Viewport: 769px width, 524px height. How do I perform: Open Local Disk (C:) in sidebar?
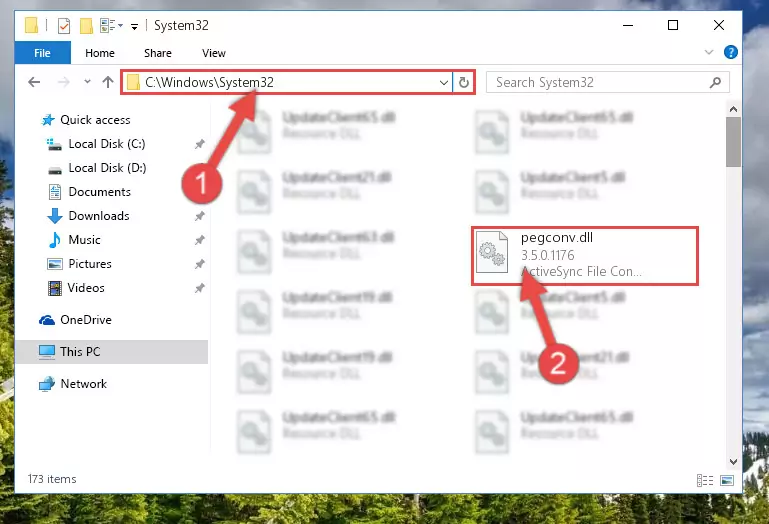coord(106,144)
